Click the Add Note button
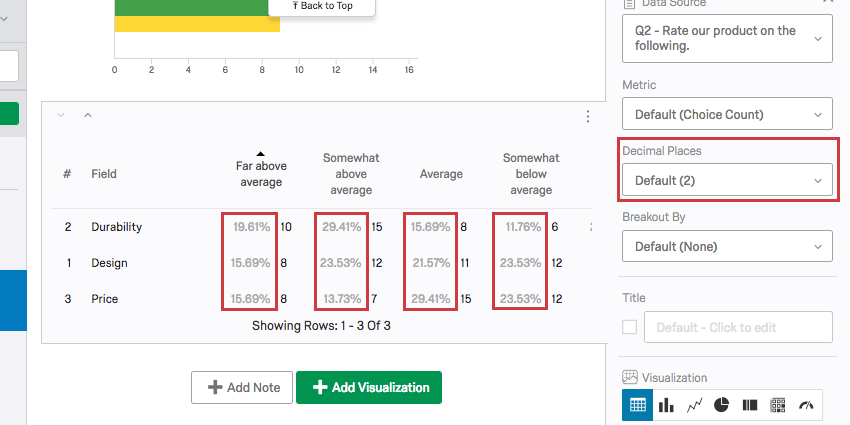The image size is (850, 425). pyautogui.click(x=242, y=387)
